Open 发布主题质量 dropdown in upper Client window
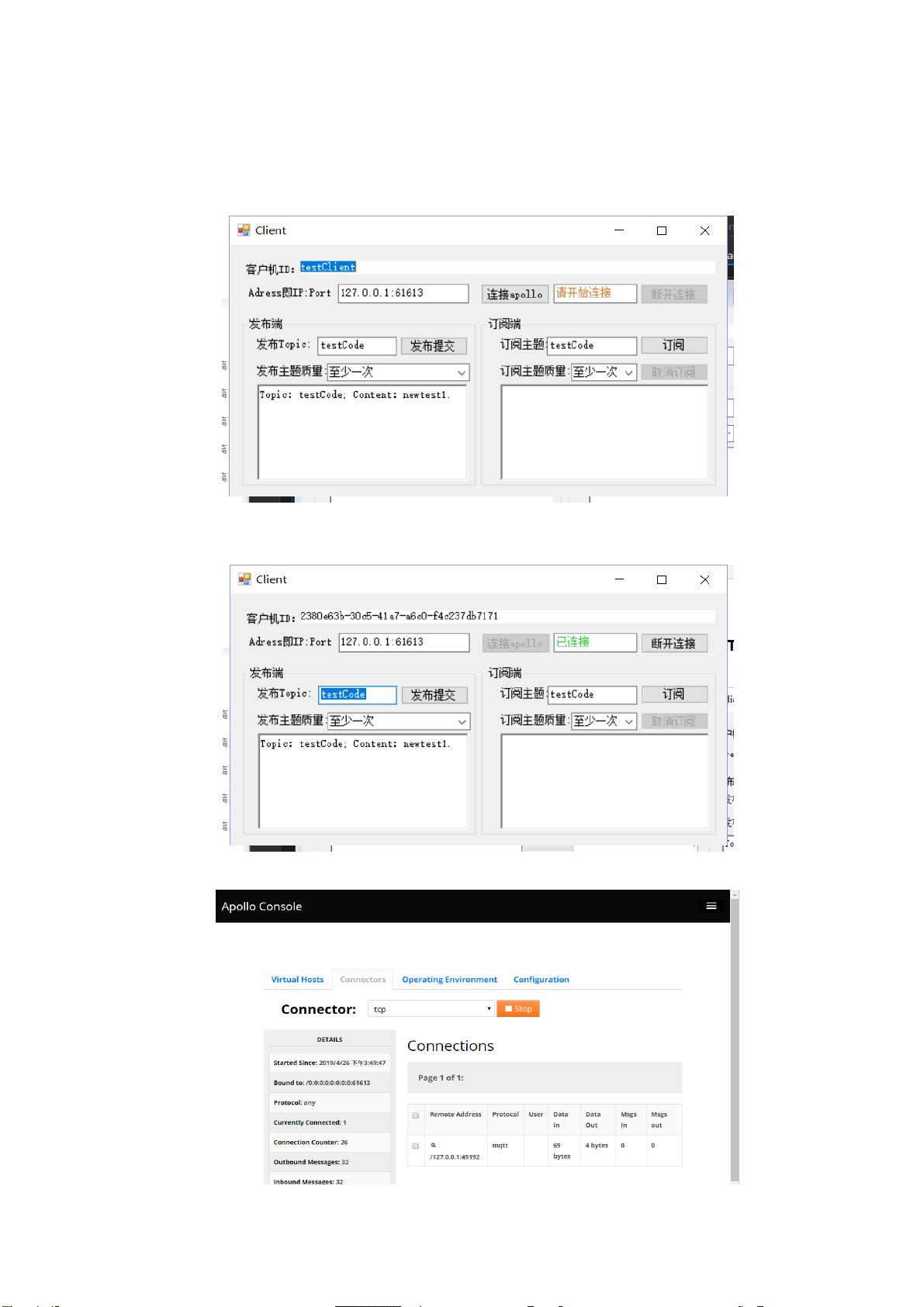 pyautogui.click(x=398, y=372)
